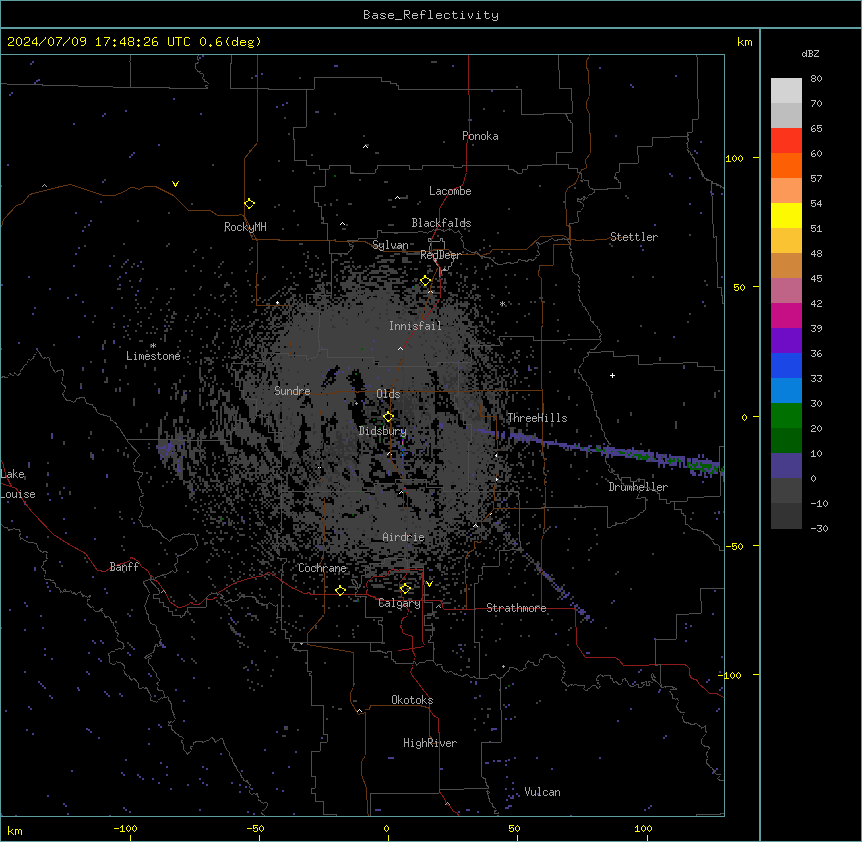The height and width of the screenshot is (842, 862).
Task: Click the yellow airport marker near Didsbury
Action: [388, 416]
